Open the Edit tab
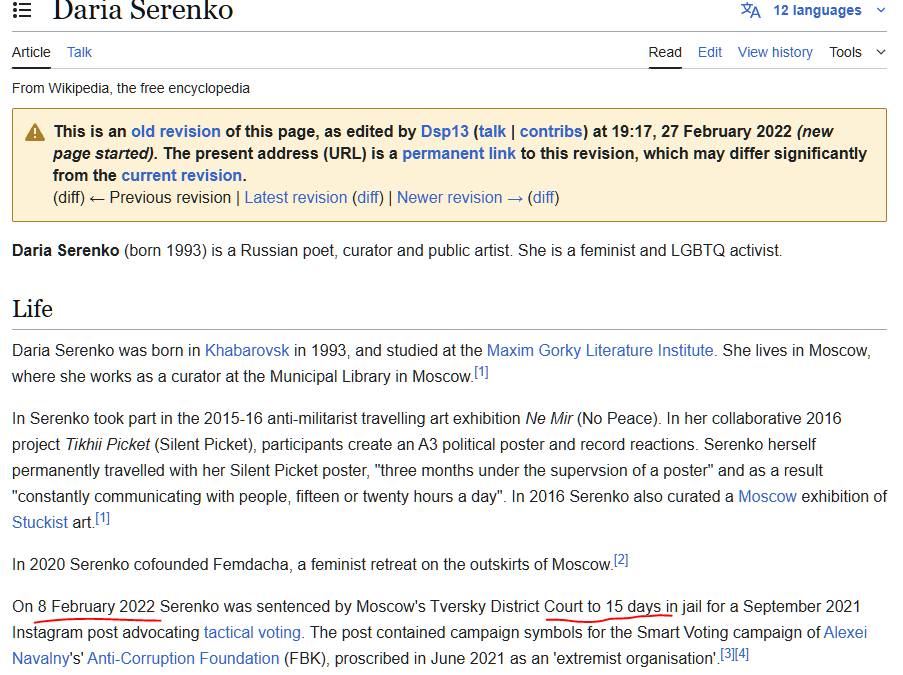The height and width of the screenshot is (675, 903). 710,52
